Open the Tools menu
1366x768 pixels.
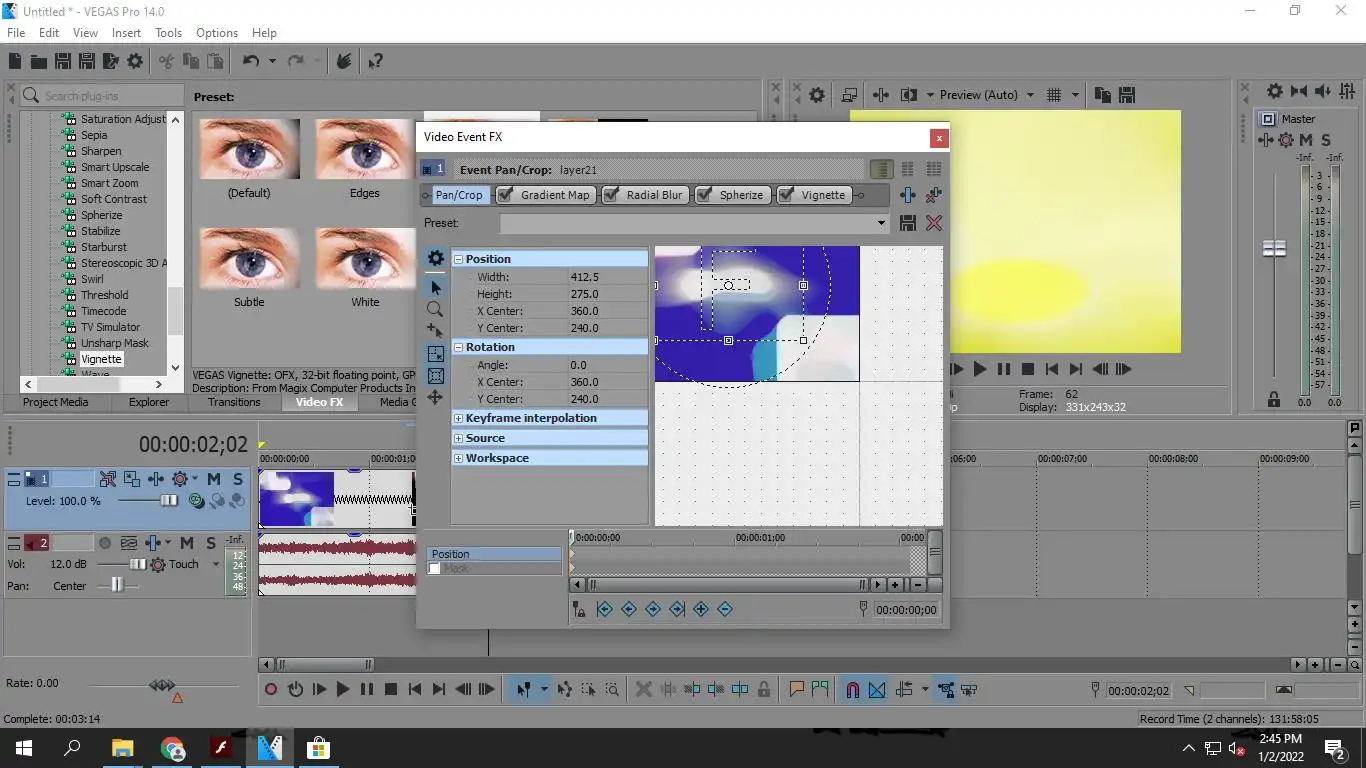coord(168,33)
